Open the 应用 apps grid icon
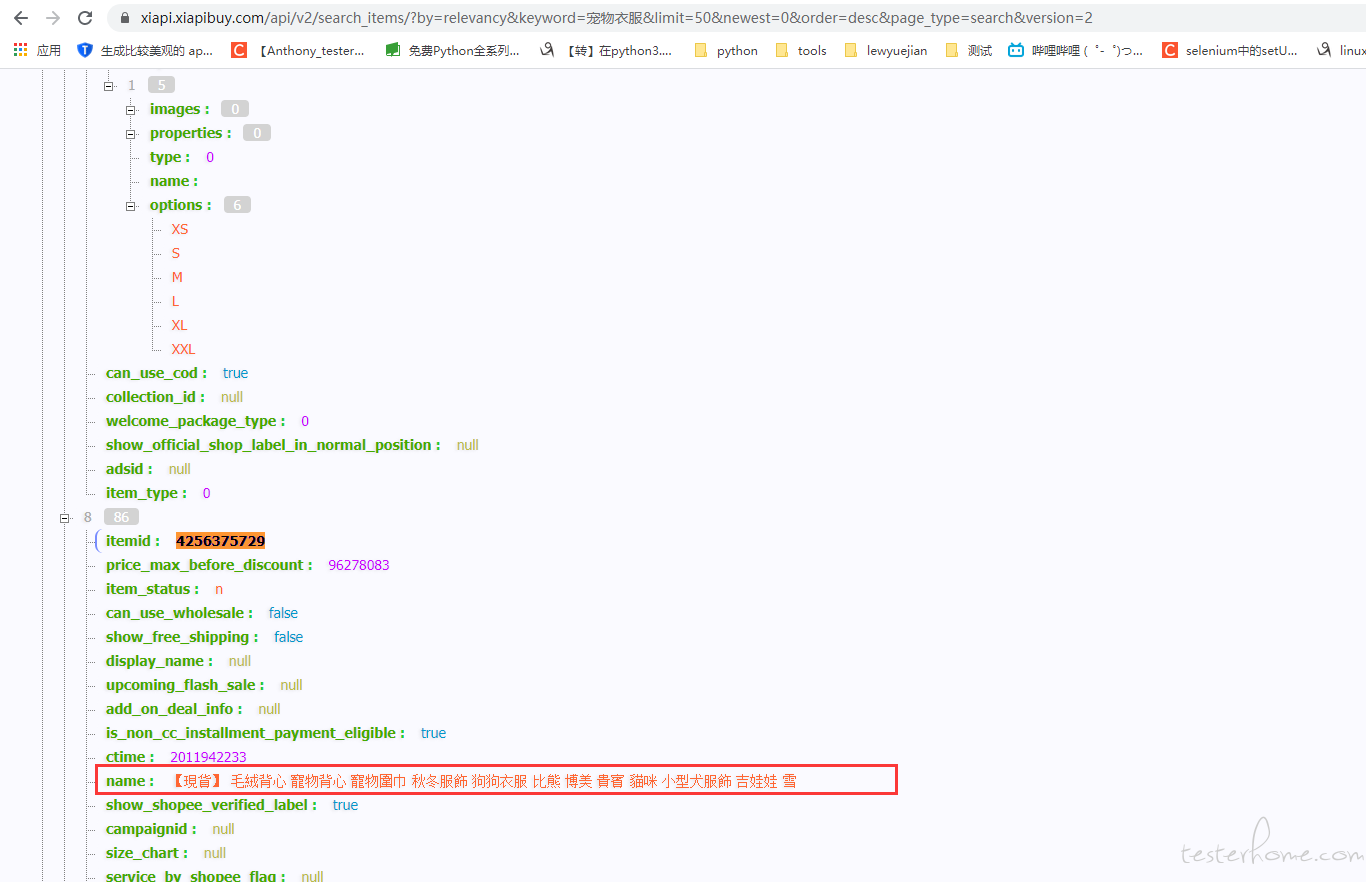1366x882 pixels. [x=20, y=50]
